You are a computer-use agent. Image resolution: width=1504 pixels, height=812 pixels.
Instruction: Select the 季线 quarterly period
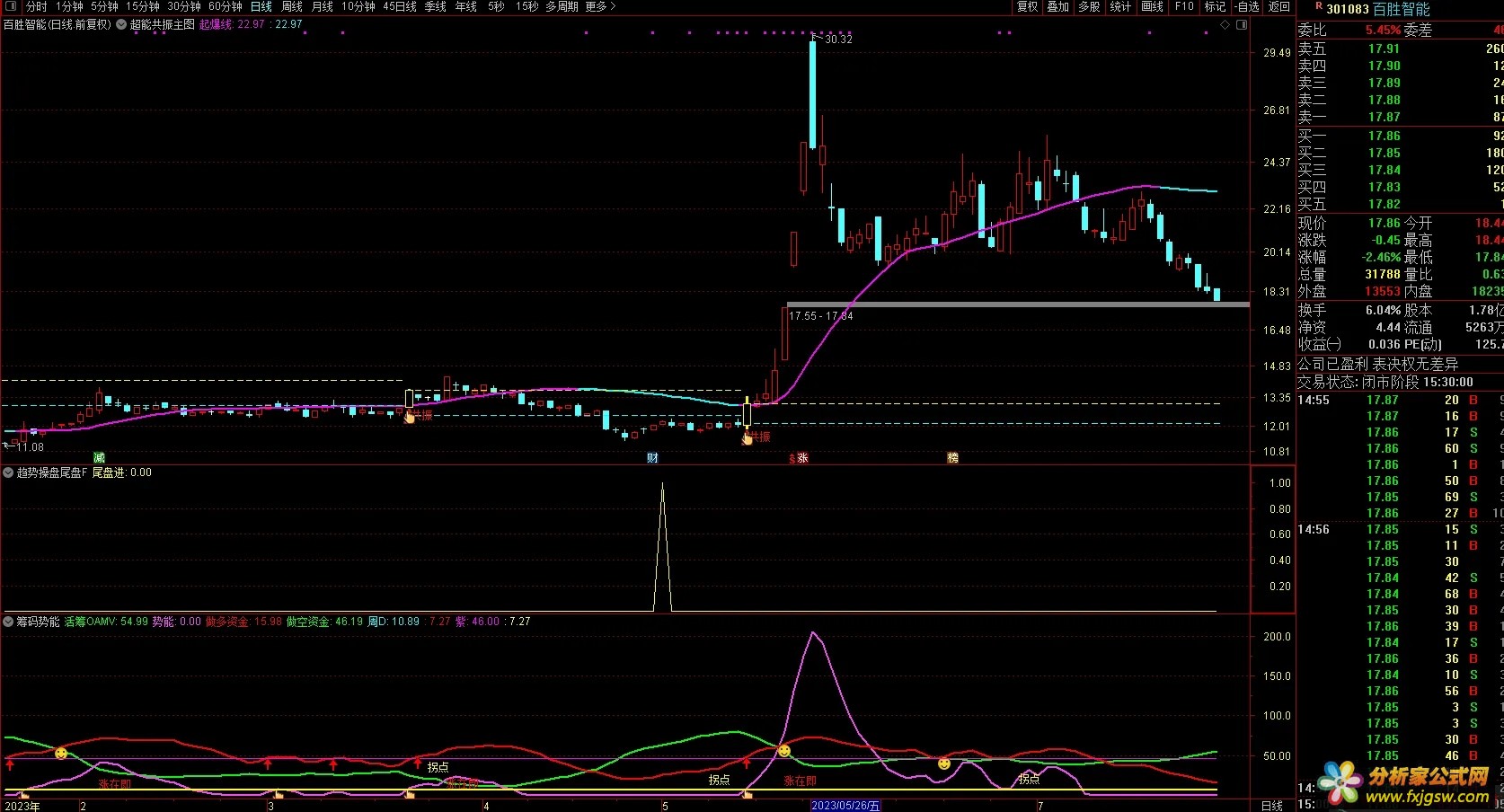coord(436,6)
